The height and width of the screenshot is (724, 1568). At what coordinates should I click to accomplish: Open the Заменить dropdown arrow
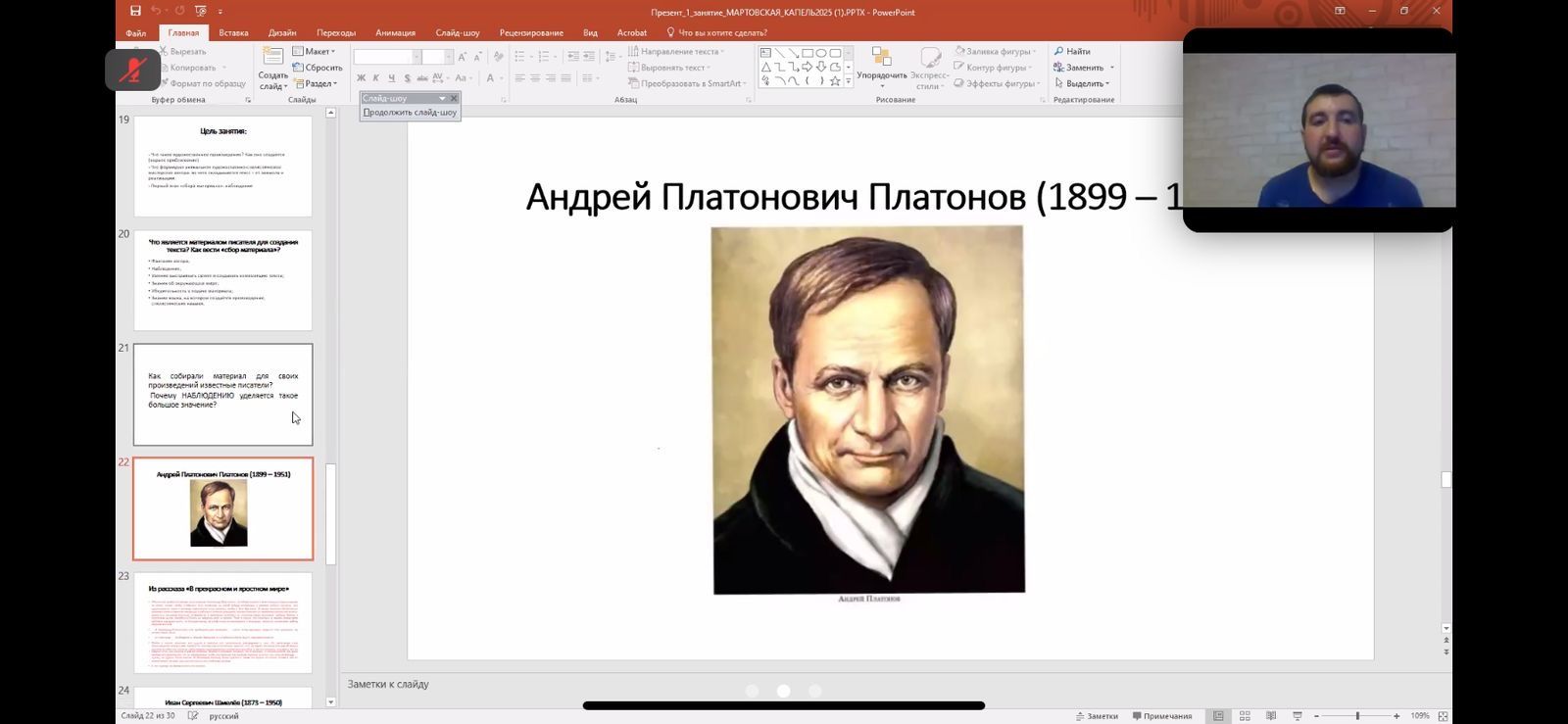click(x=1112, y=68)
